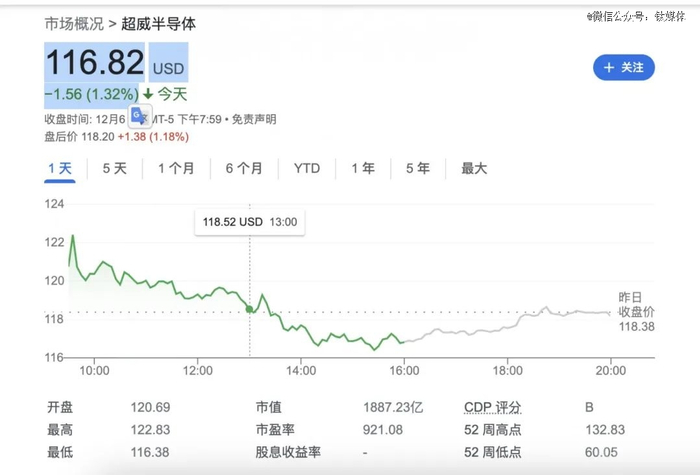Click the 关注 follow button
The height and width of the screenshot is (475, 700).
(x=624, y=67)
